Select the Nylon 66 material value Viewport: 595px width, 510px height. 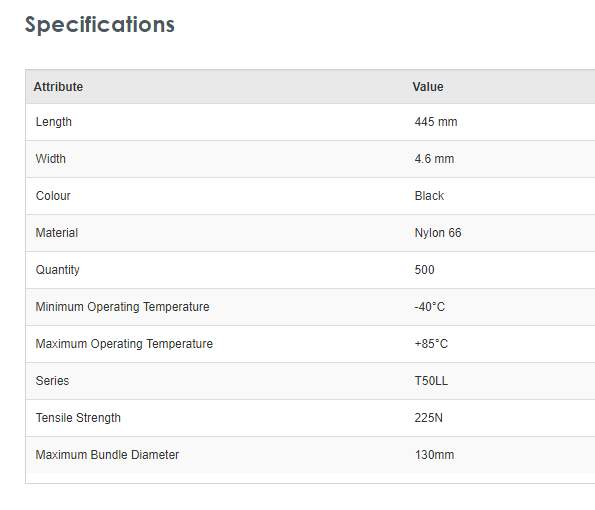pos(438,233)
